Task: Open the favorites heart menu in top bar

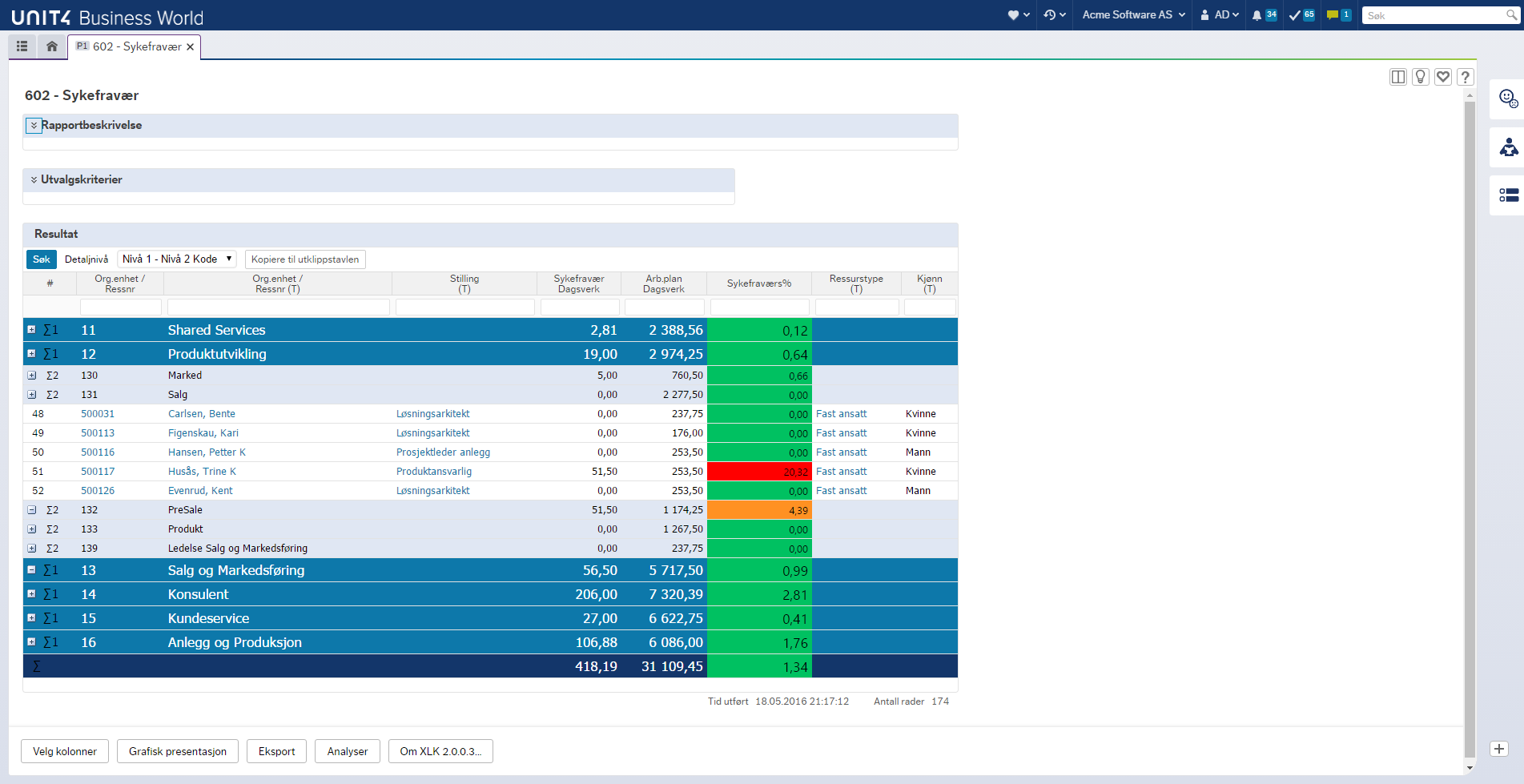Action: click(x=1018, y=14)
